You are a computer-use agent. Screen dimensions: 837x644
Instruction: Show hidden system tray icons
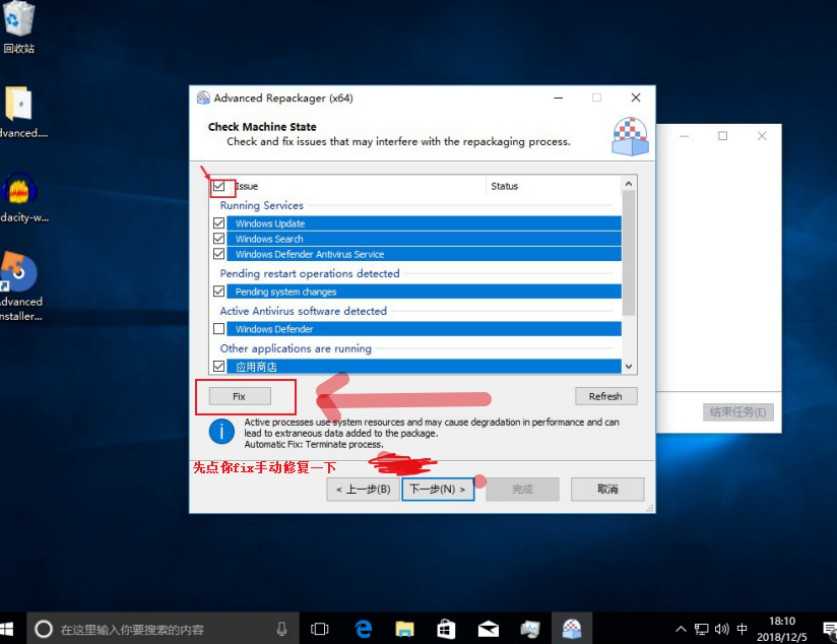681,629
